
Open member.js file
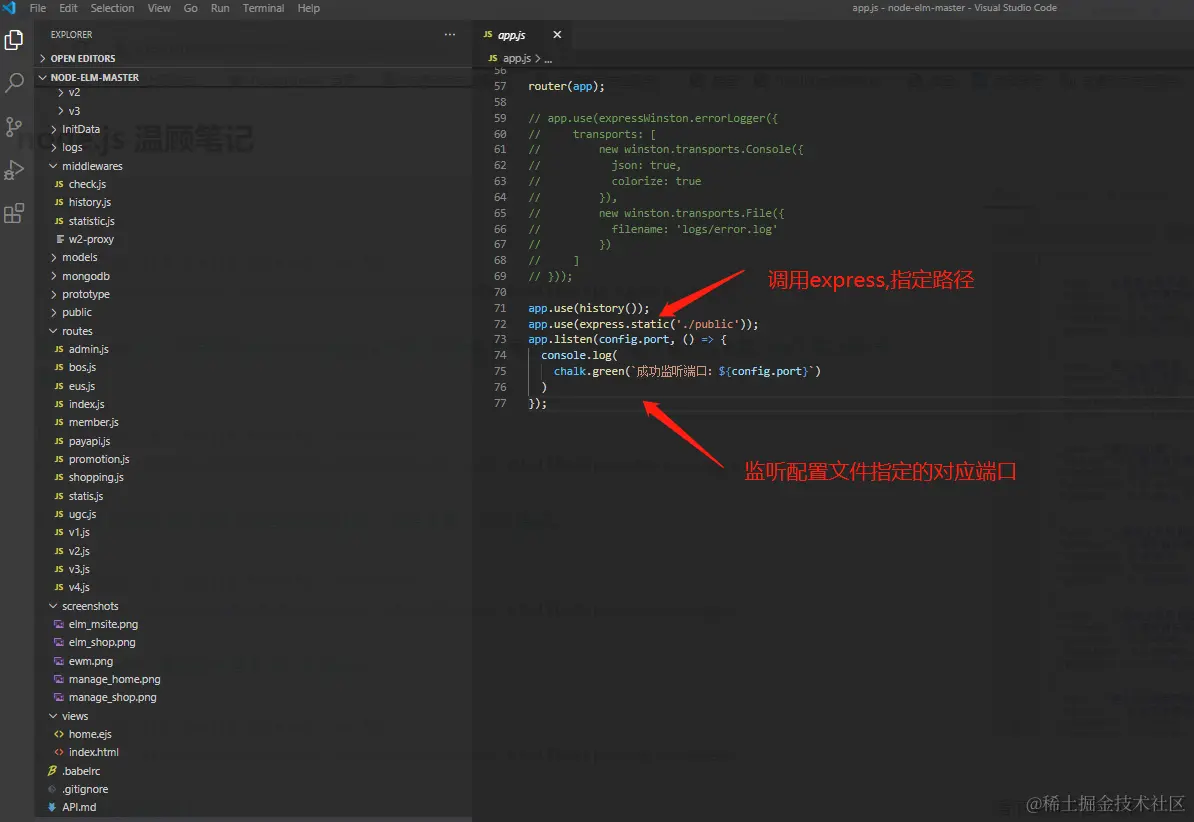94,423
